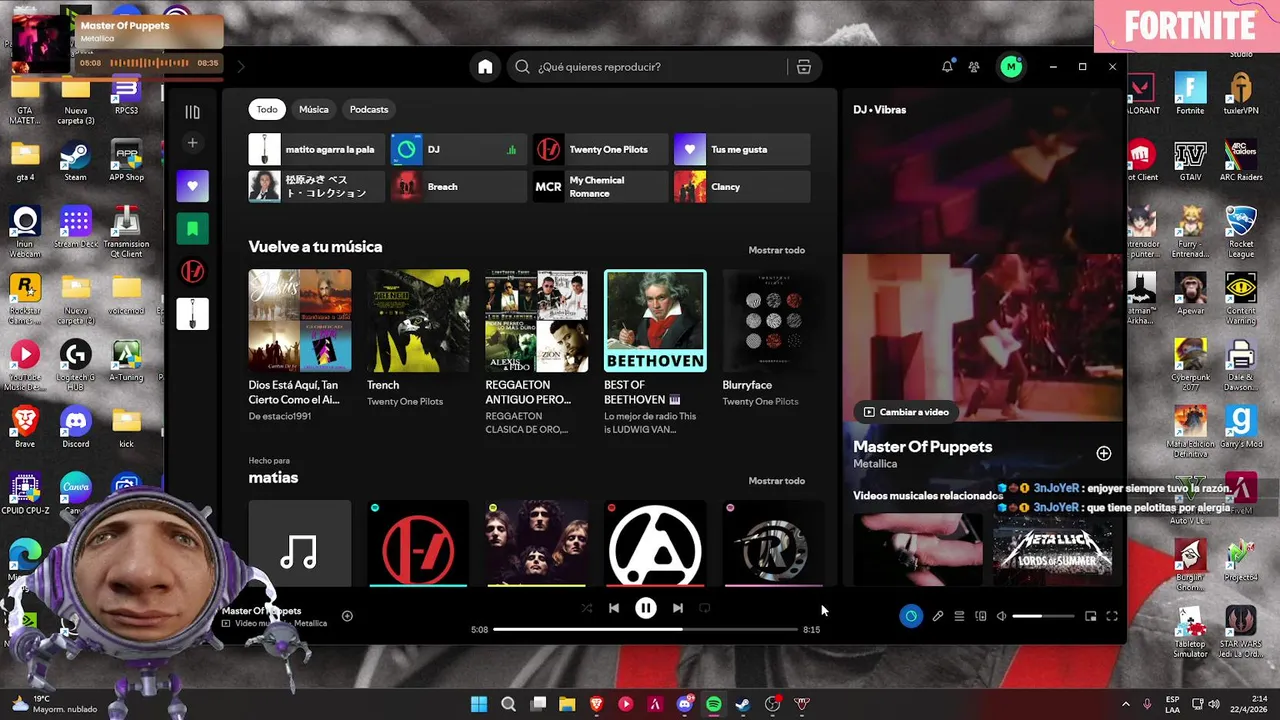Image resolution: width=1280 pixels, height=720 pixels.
Task: Toggle the blue DJ button in player bar
Action: coord(910,616)
